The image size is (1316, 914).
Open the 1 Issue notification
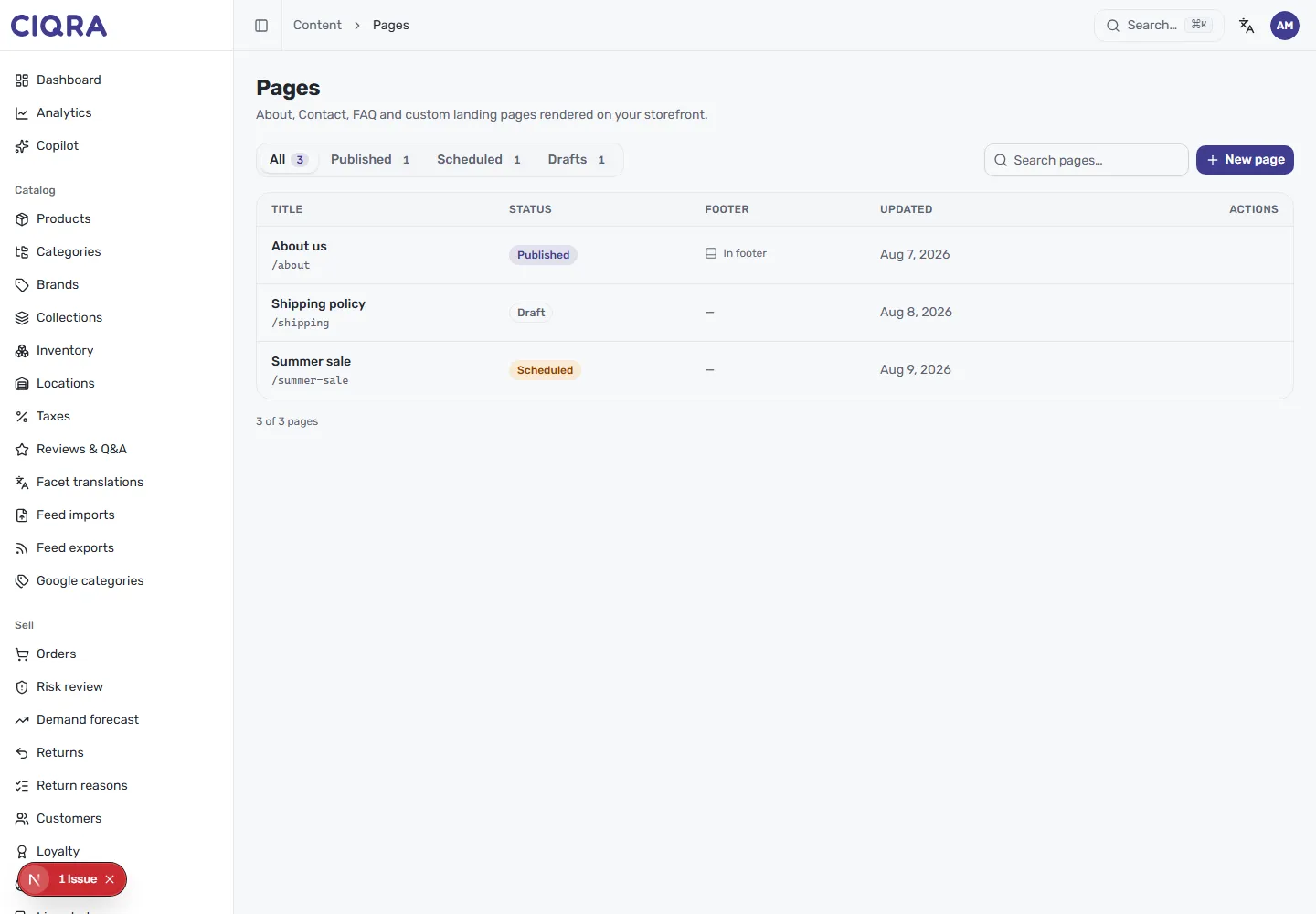(78, 879)
